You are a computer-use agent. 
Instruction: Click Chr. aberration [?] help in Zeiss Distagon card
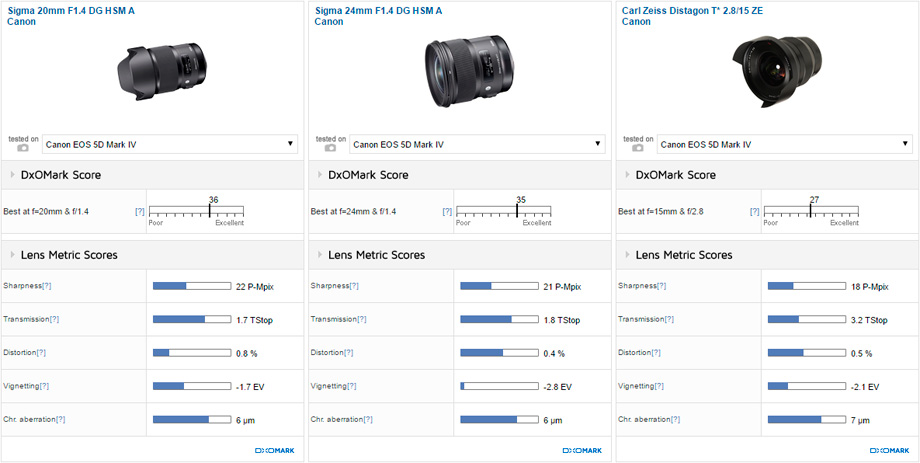675,420
